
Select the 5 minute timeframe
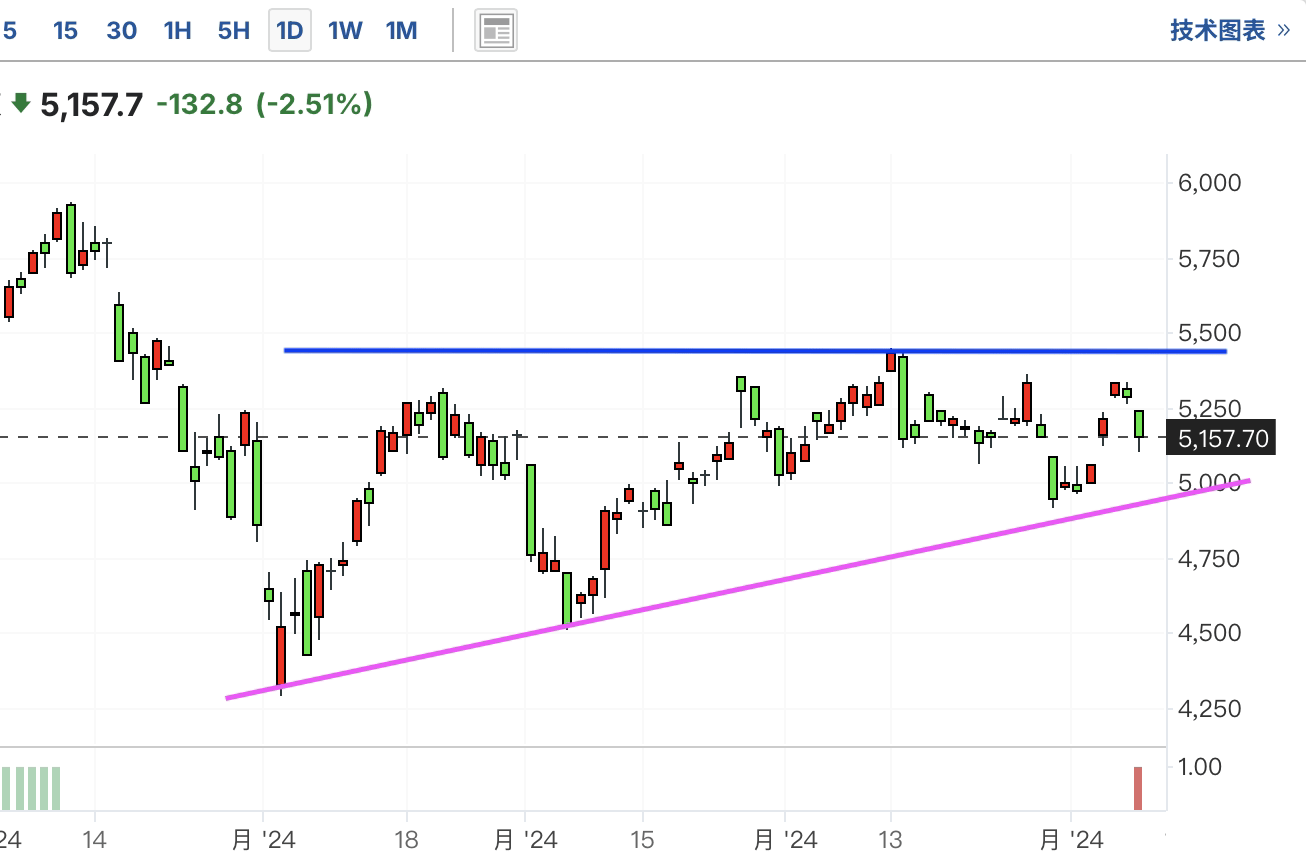(10, 31)
